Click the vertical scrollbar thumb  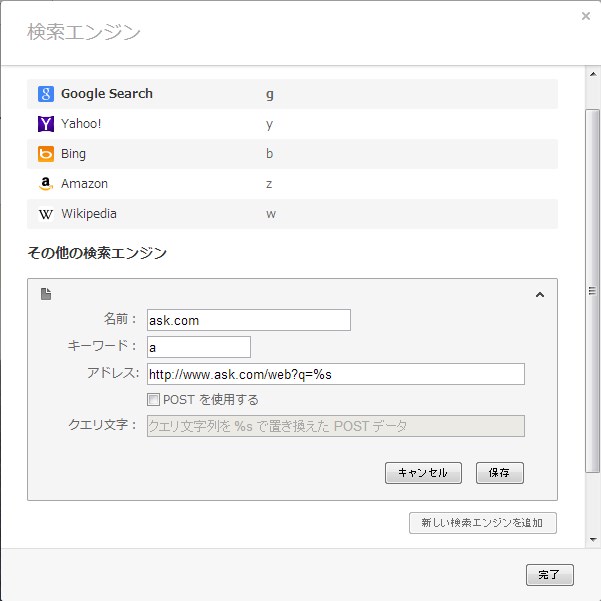click(x=593, y=291)
